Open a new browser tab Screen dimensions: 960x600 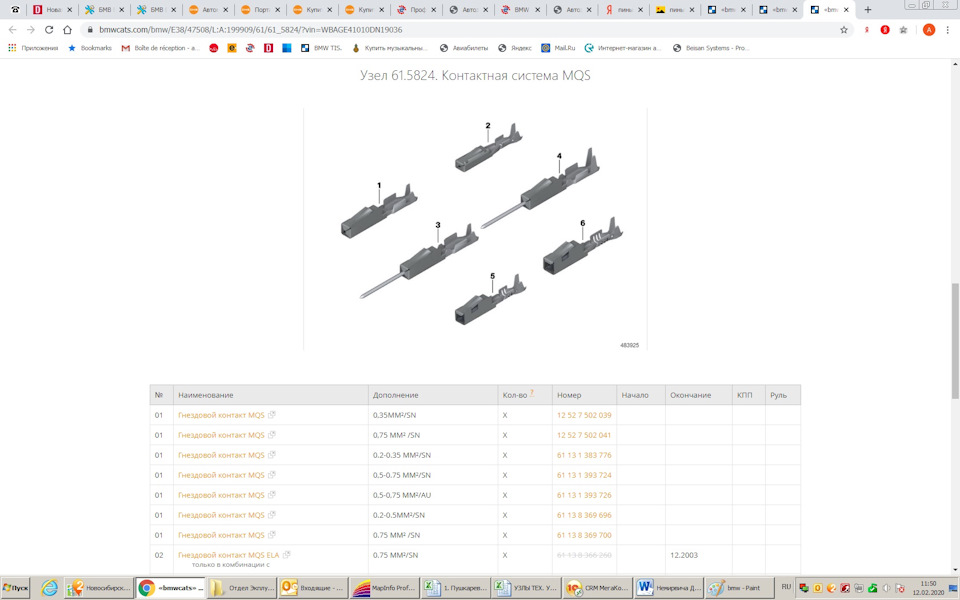click(867, 10)
